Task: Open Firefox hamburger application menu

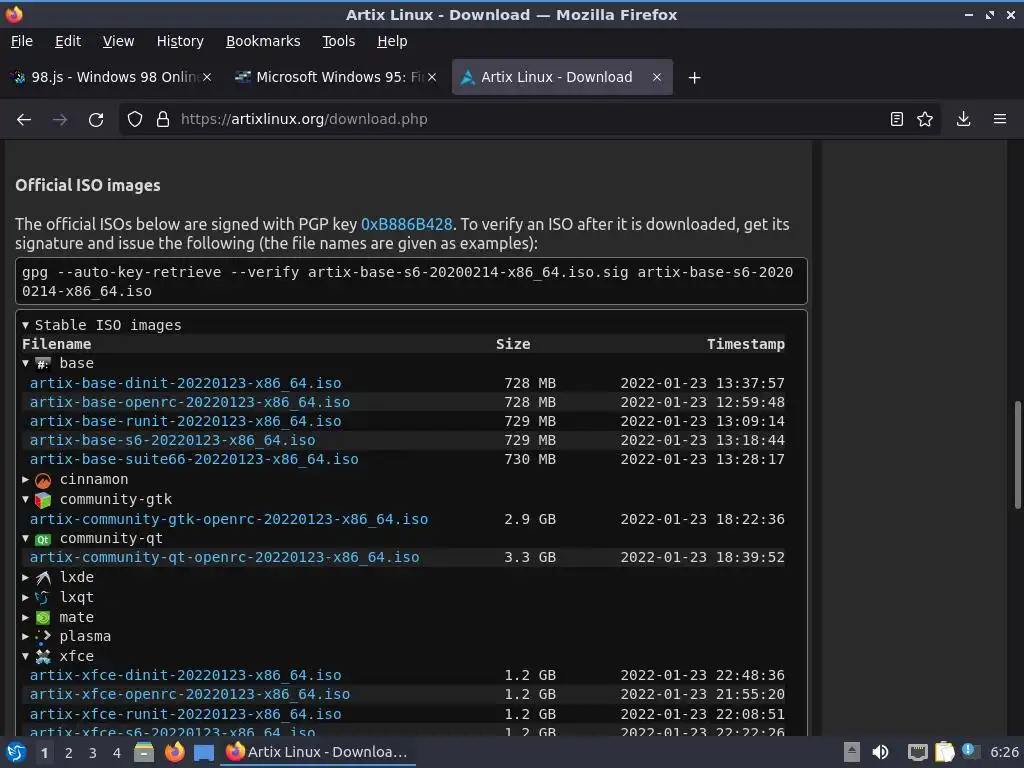Action: (1000, 120)
